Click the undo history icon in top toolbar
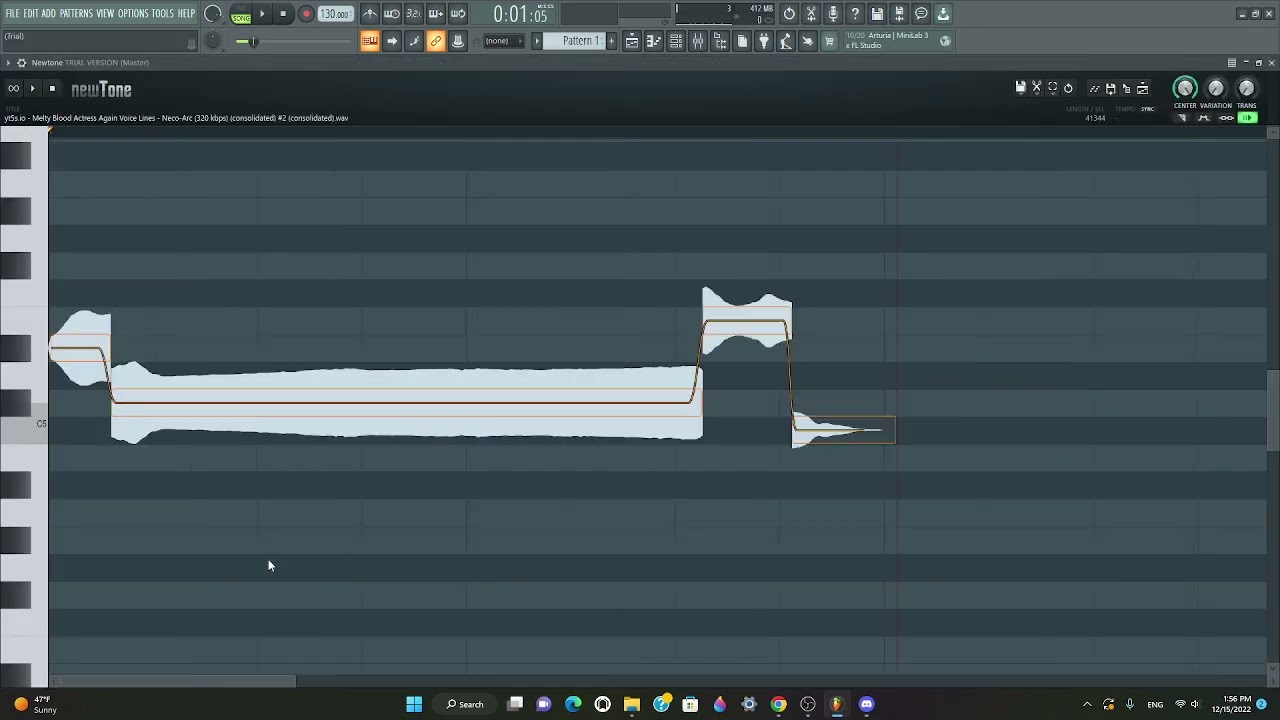The width and height of the screenshot is (1280, 720). [789, 14]
